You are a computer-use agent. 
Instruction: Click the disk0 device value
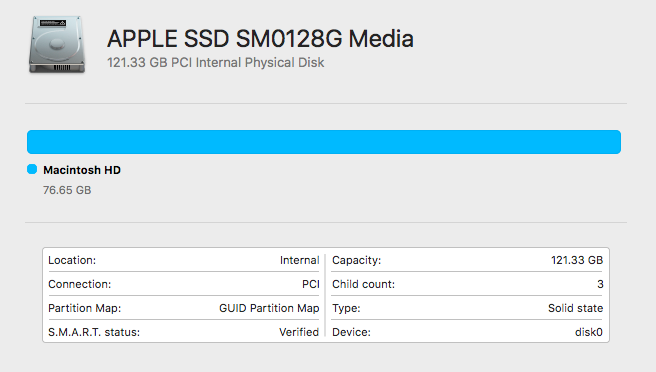tap(589, 332)
